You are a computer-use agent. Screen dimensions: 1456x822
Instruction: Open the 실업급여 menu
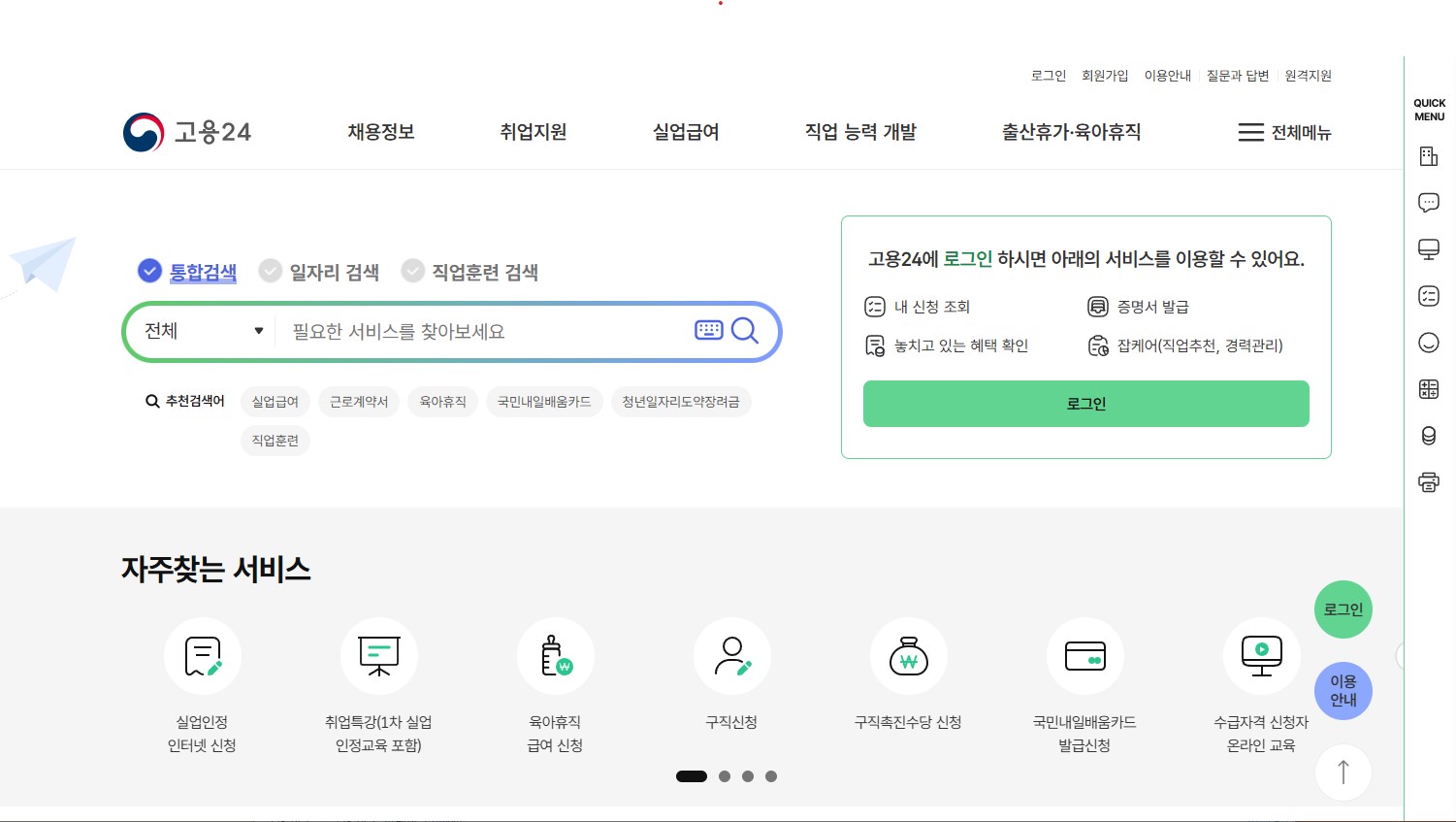686,132
